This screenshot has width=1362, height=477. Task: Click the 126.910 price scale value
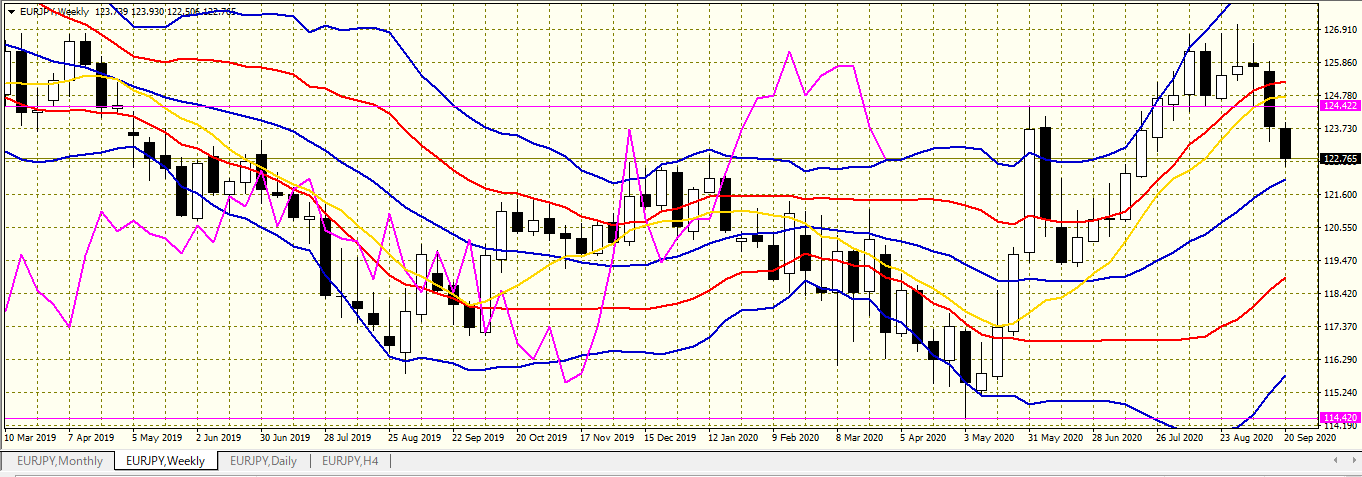point(1339,30)
